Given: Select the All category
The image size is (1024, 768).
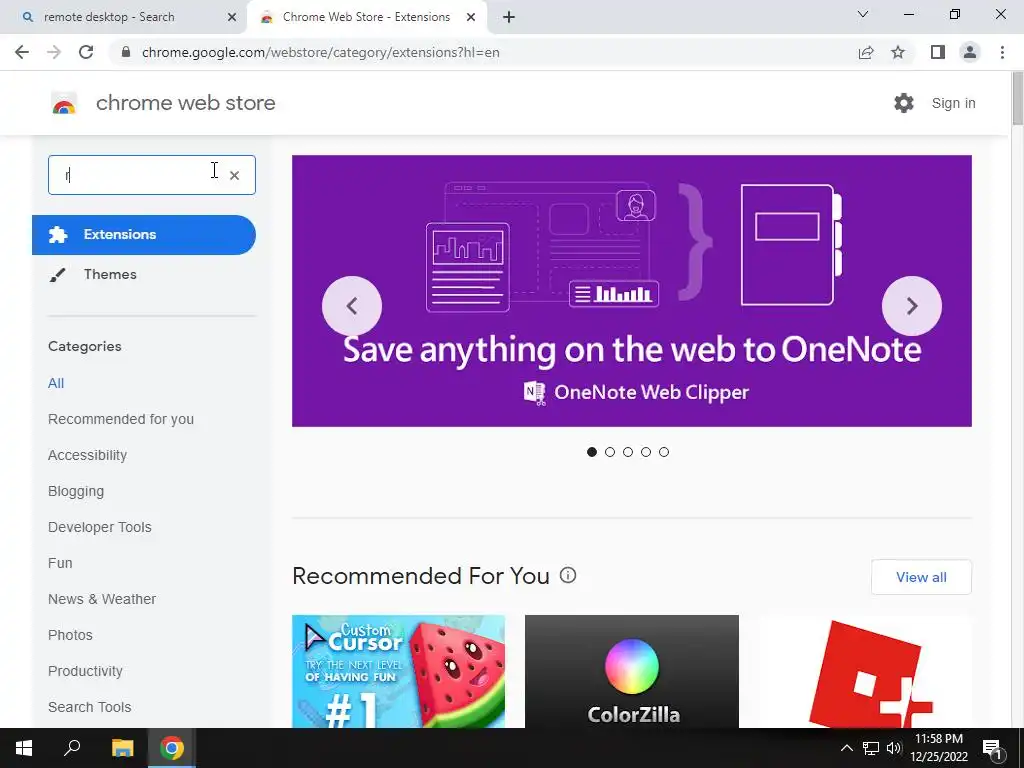Looking at the screenshot, I should (x=56, y=383).
